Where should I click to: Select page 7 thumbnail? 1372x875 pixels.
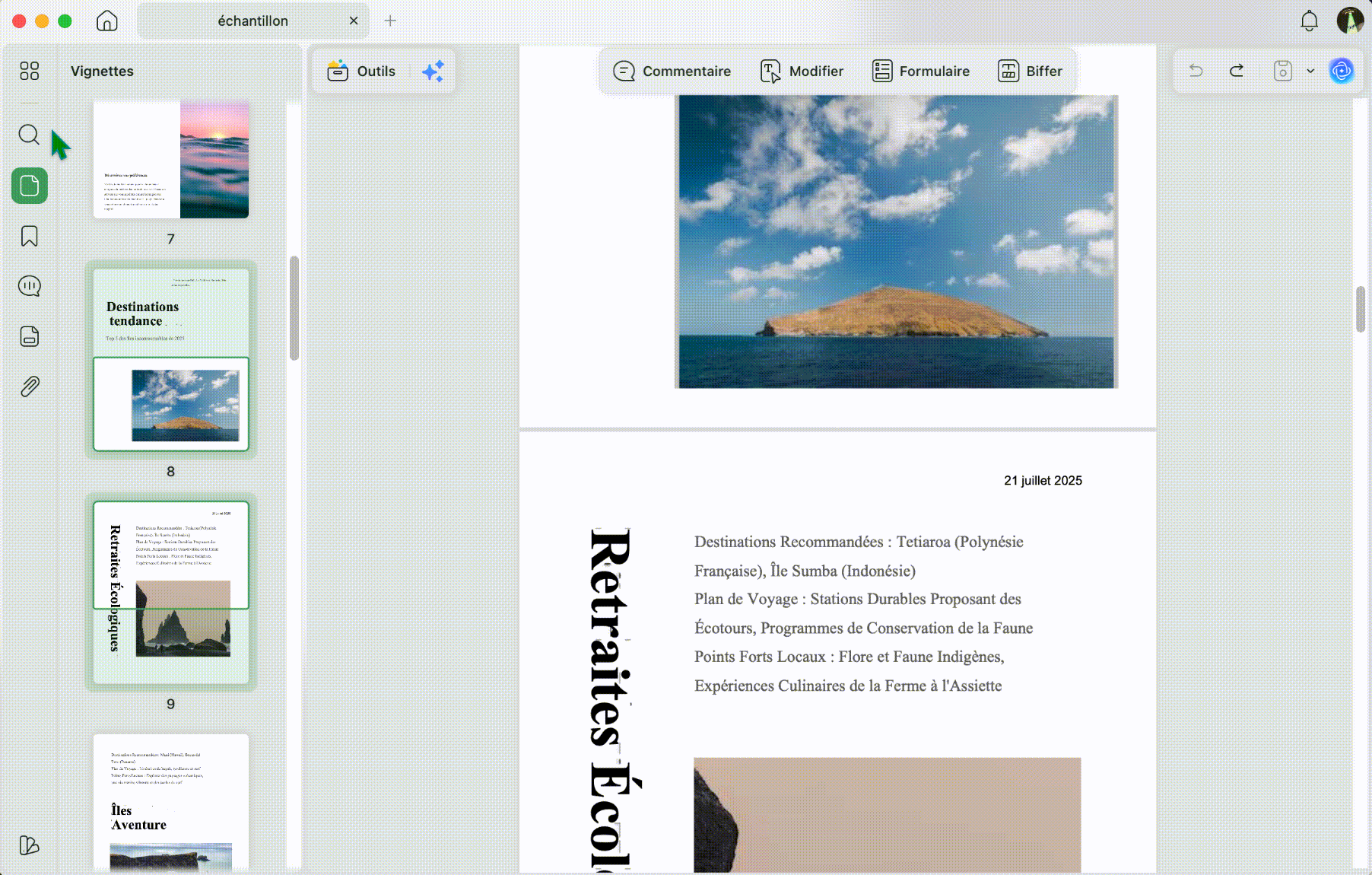pyautogui.click(x=171, y=161)
